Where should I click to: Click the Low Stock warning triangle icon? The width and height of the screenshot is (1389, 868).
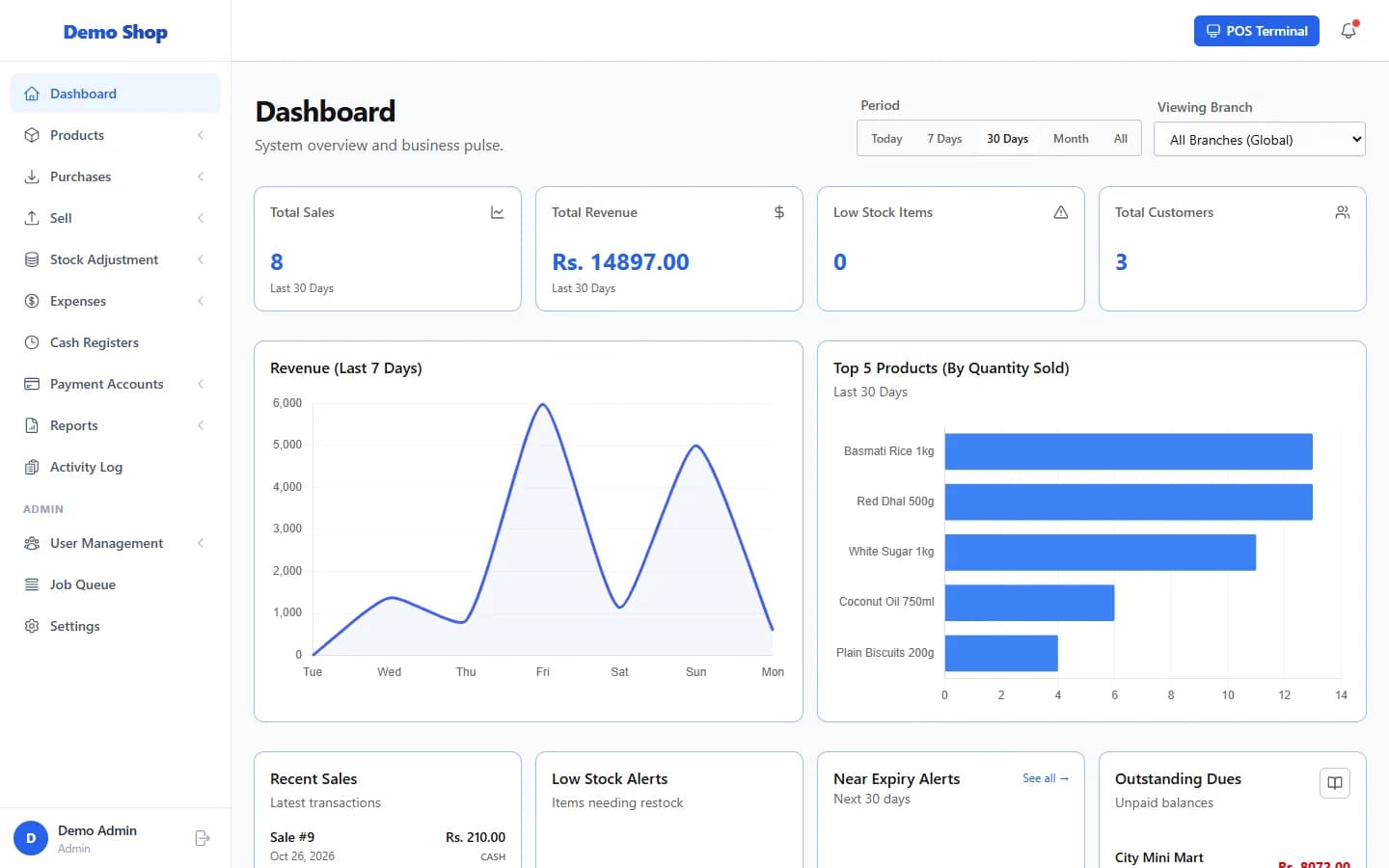pyautogui.click(x=1061, y=212)
